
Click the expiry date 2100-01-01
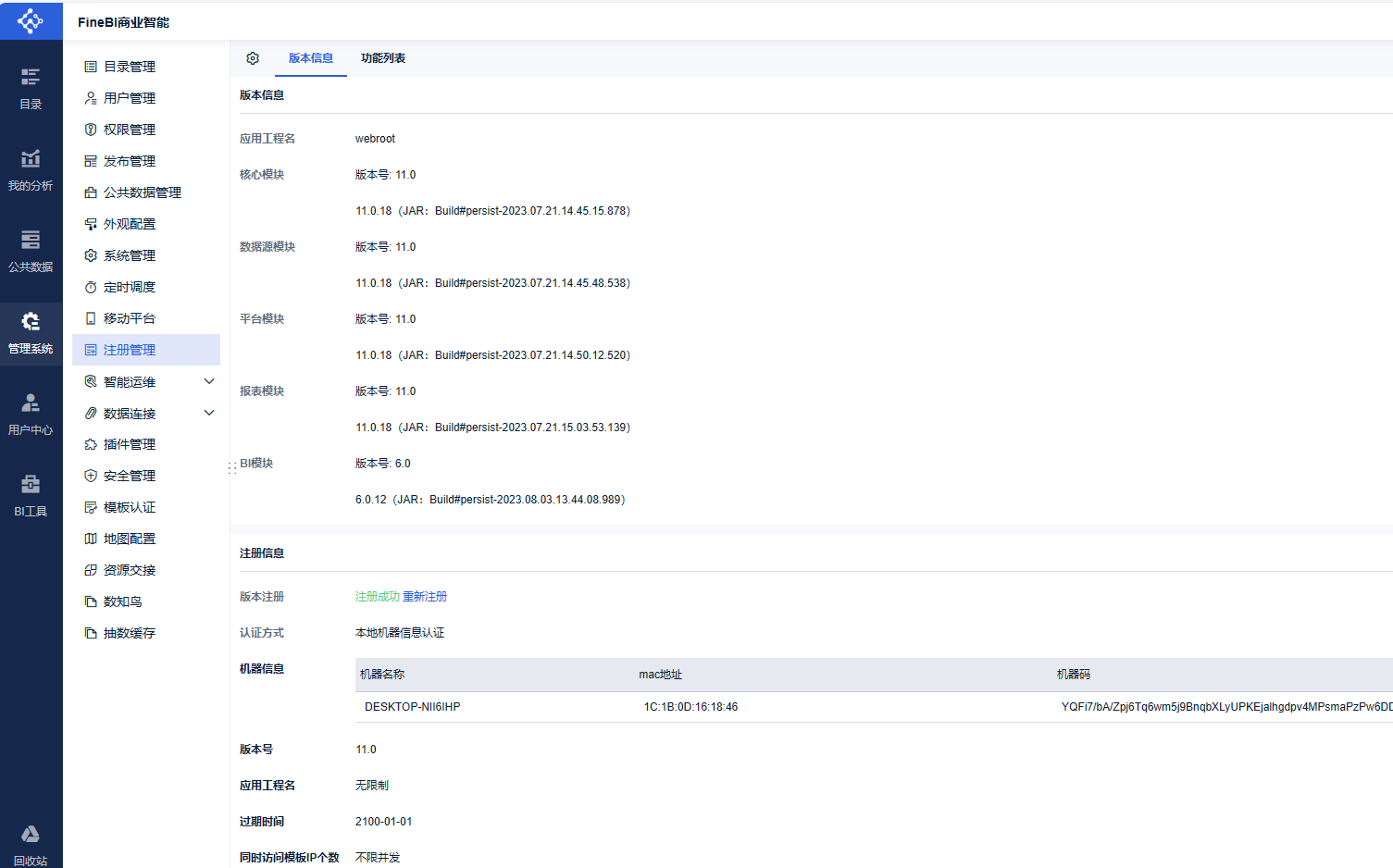383,822
